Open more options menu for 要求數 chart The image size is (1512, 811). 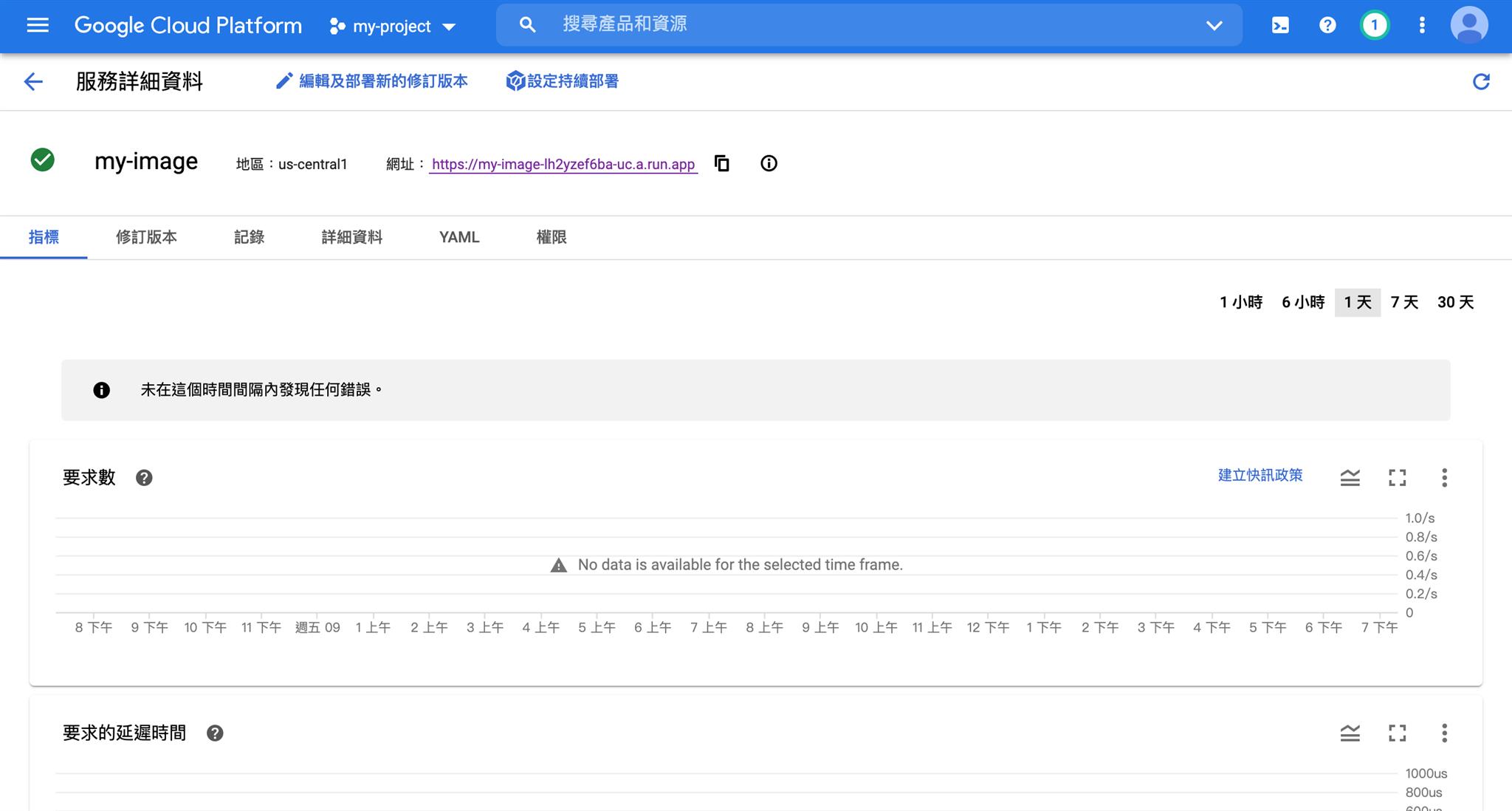point(1444,478)
